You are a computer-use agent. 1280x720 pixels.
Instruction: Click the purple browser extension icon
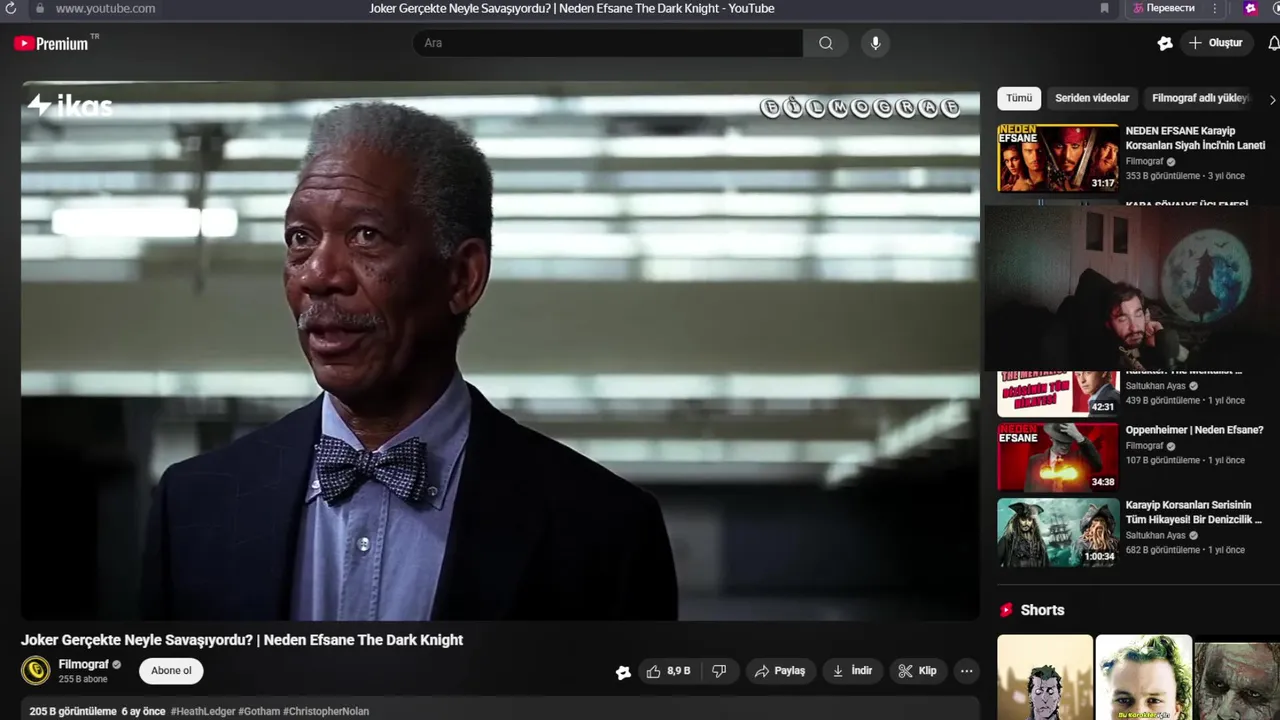tap(1250, 8)
